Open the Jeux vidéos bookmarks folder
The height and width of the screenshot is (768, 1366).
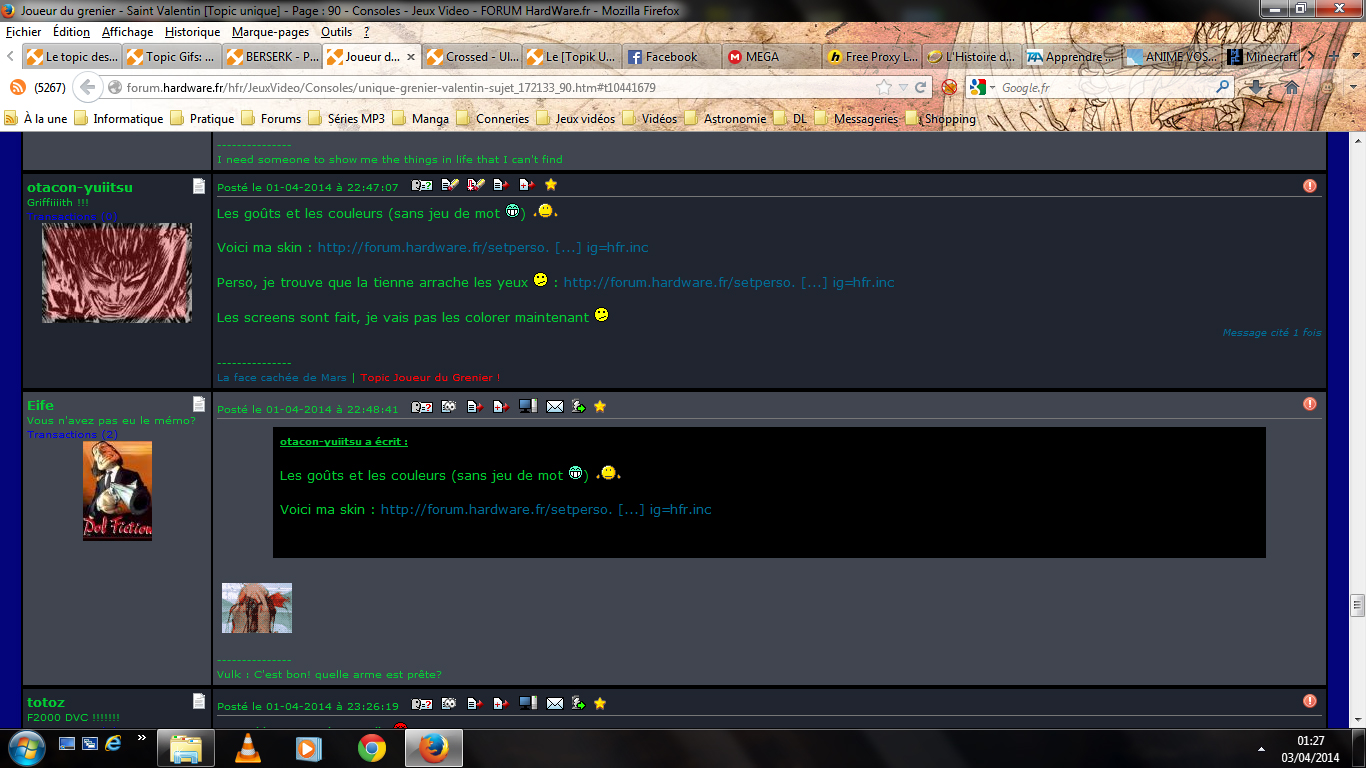tap(576, 118)
